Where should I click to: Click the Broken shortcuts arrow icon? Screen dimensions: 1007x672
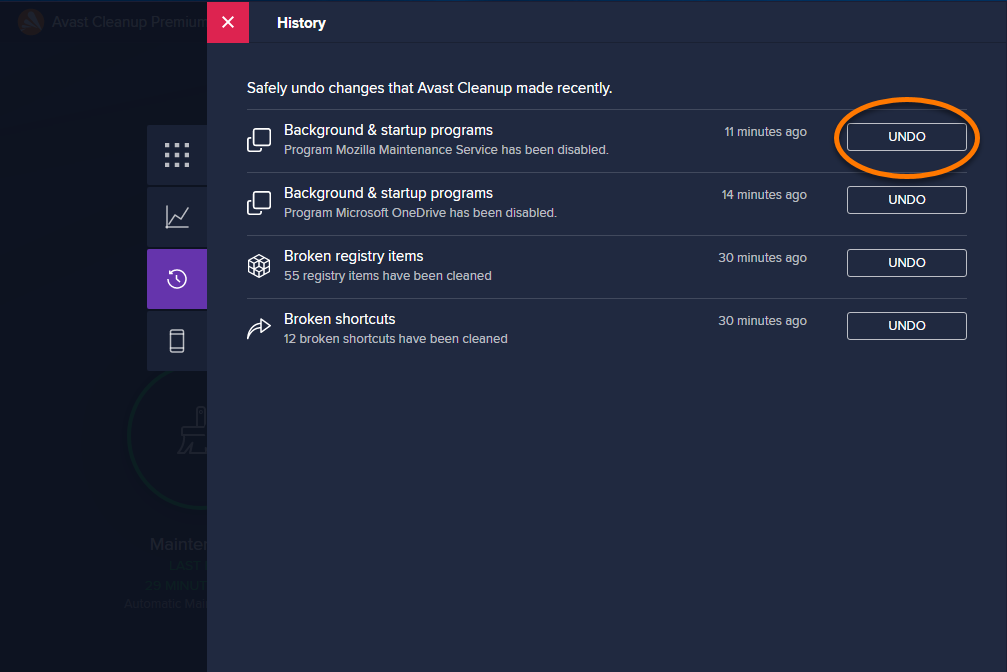coord(259,328)
